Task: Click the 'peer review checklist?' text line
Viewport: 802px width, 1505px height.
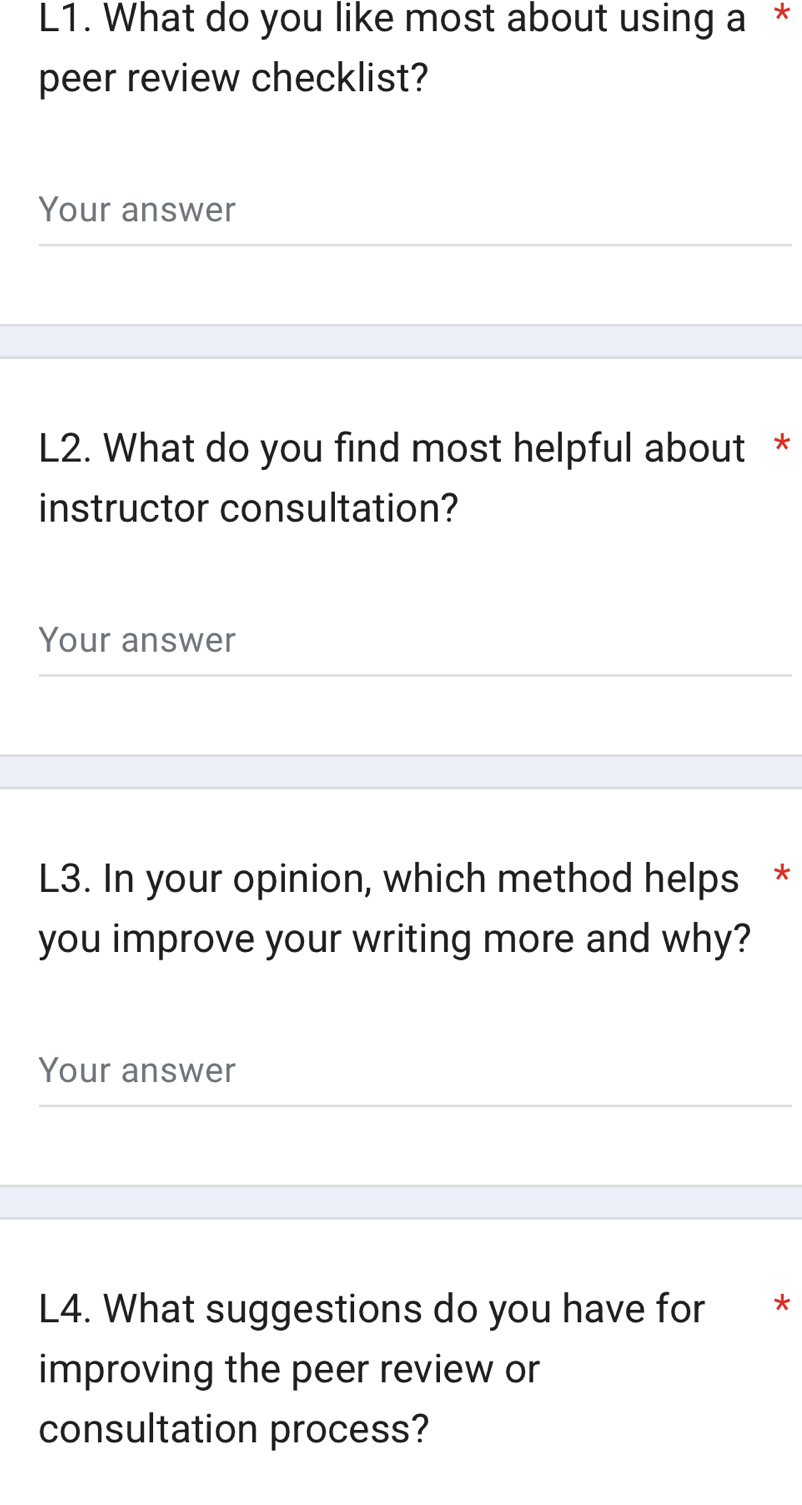Action: 233,78
